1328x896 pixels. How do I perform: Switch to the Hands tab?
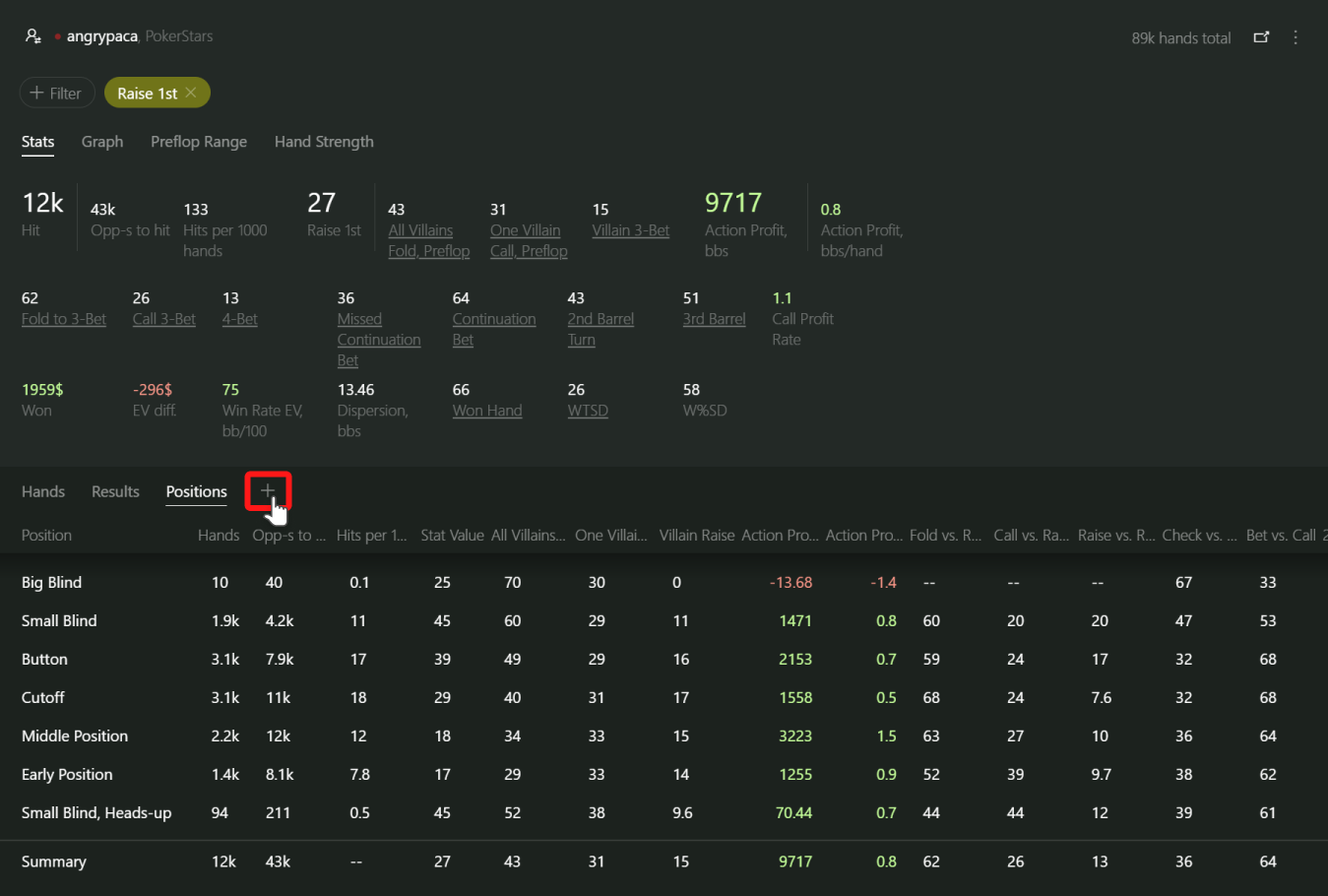point(43,491)
